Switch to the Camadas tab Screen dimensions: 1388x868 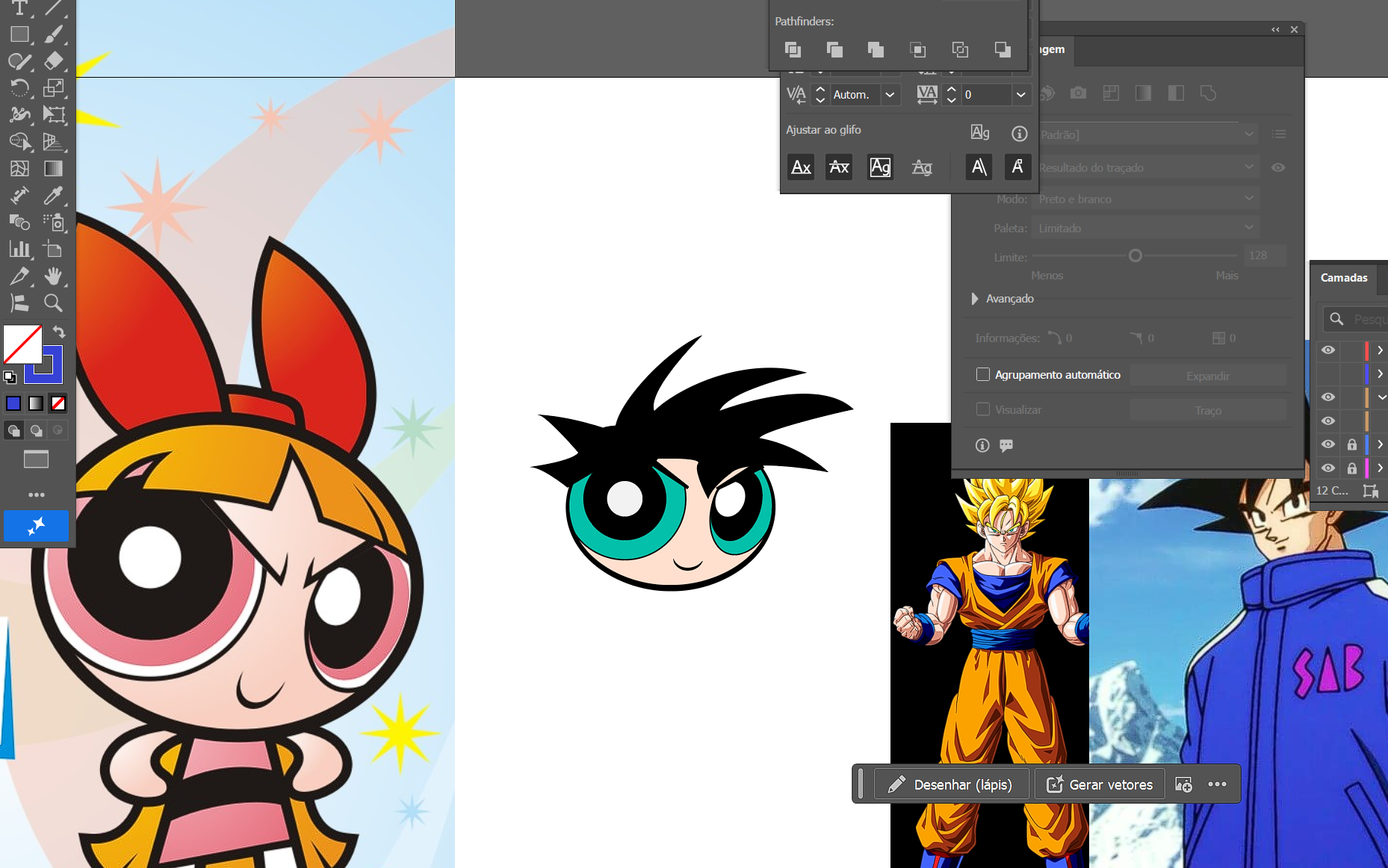[1343, 278]
